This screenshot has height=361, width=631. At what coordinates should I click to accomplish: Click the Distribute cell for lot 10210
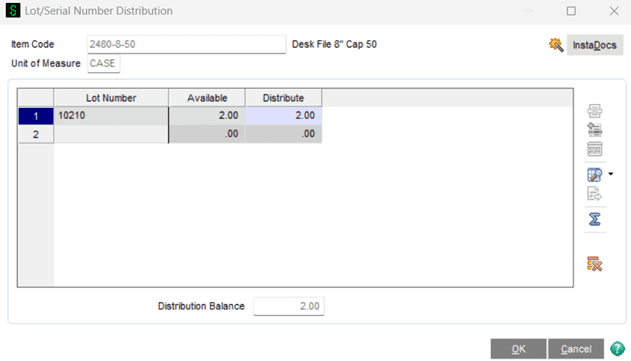click(283, 116)
